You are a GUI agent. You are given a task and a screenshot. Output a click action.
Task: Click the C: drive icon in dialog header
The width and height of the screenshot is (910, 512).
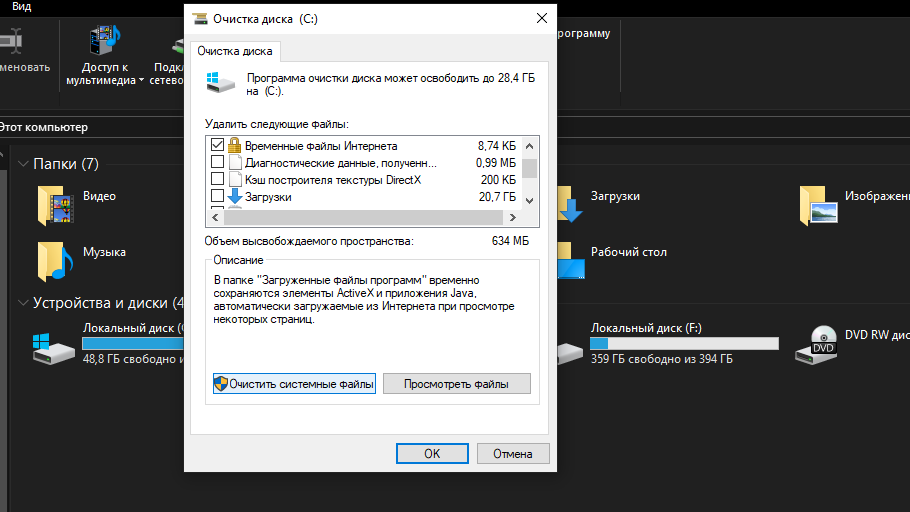point(221,83)
